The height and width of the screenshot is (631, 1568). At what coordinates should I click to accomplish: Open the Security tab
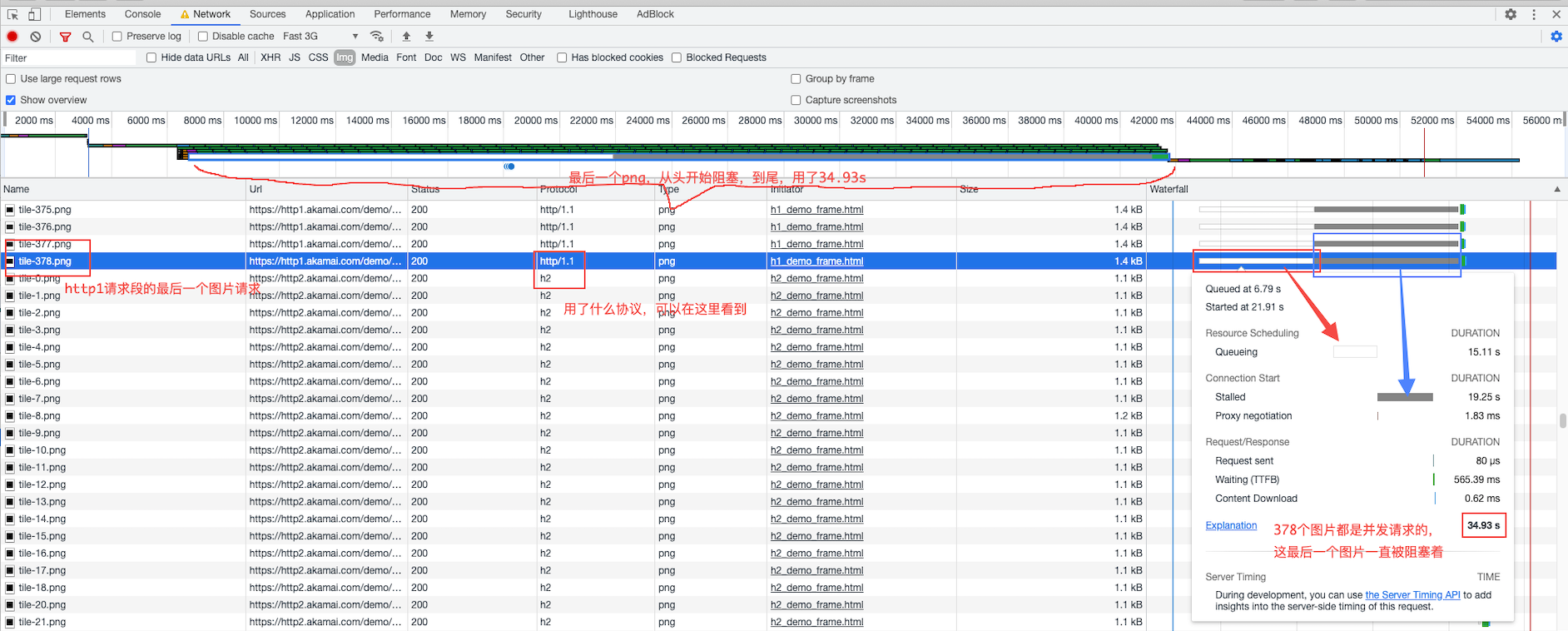523,14
